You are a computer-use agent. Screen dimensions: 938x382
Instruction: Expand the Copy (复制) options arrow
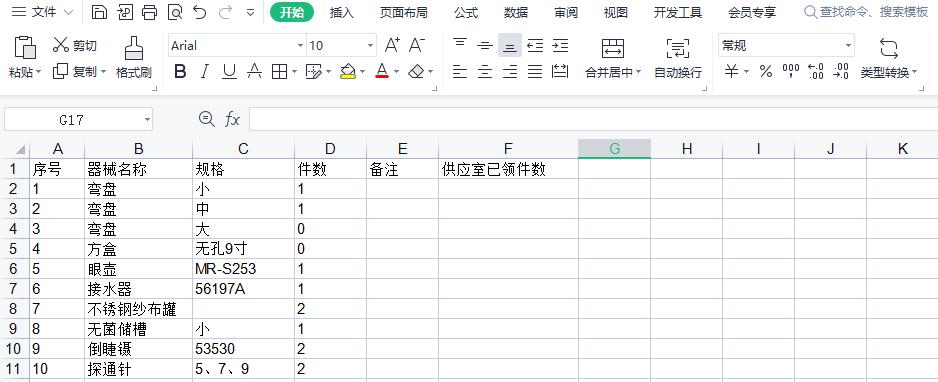coord(103,72)
